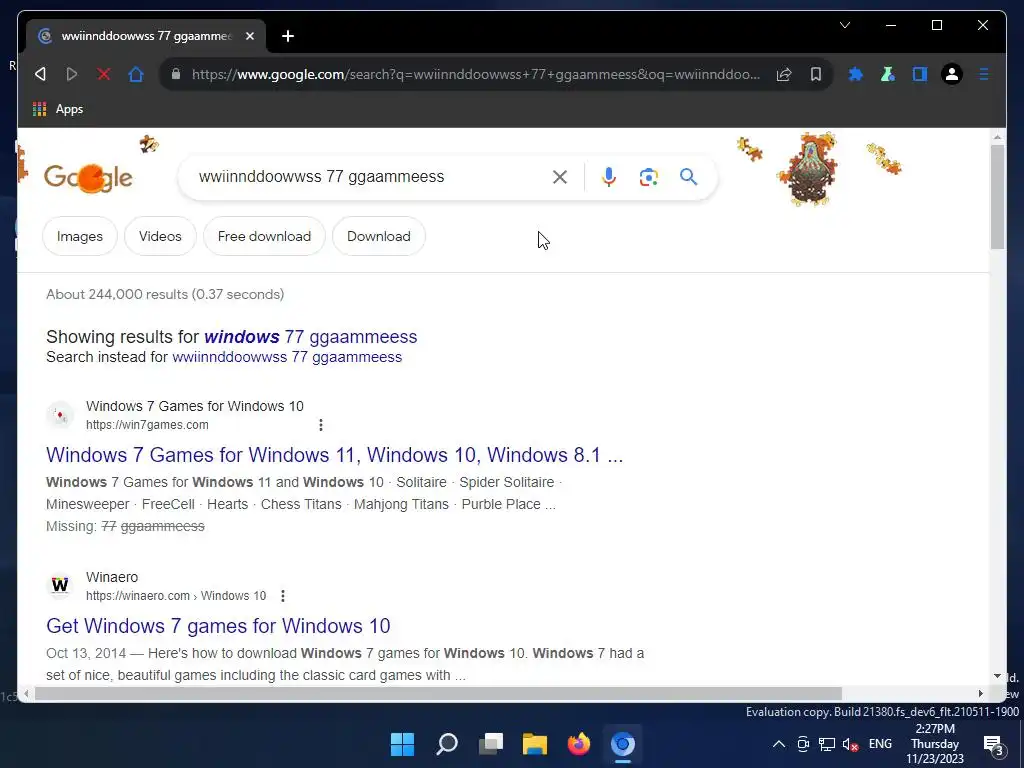1024x768 pixels.
Task: Click the forward navigation arrow
Action: (72, 74)
